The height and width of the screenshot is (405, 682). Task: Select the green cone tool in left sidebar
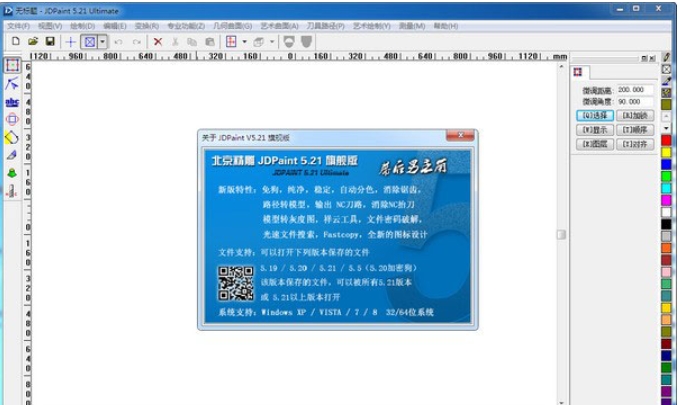pyautogui.click(x=12, y=173)
